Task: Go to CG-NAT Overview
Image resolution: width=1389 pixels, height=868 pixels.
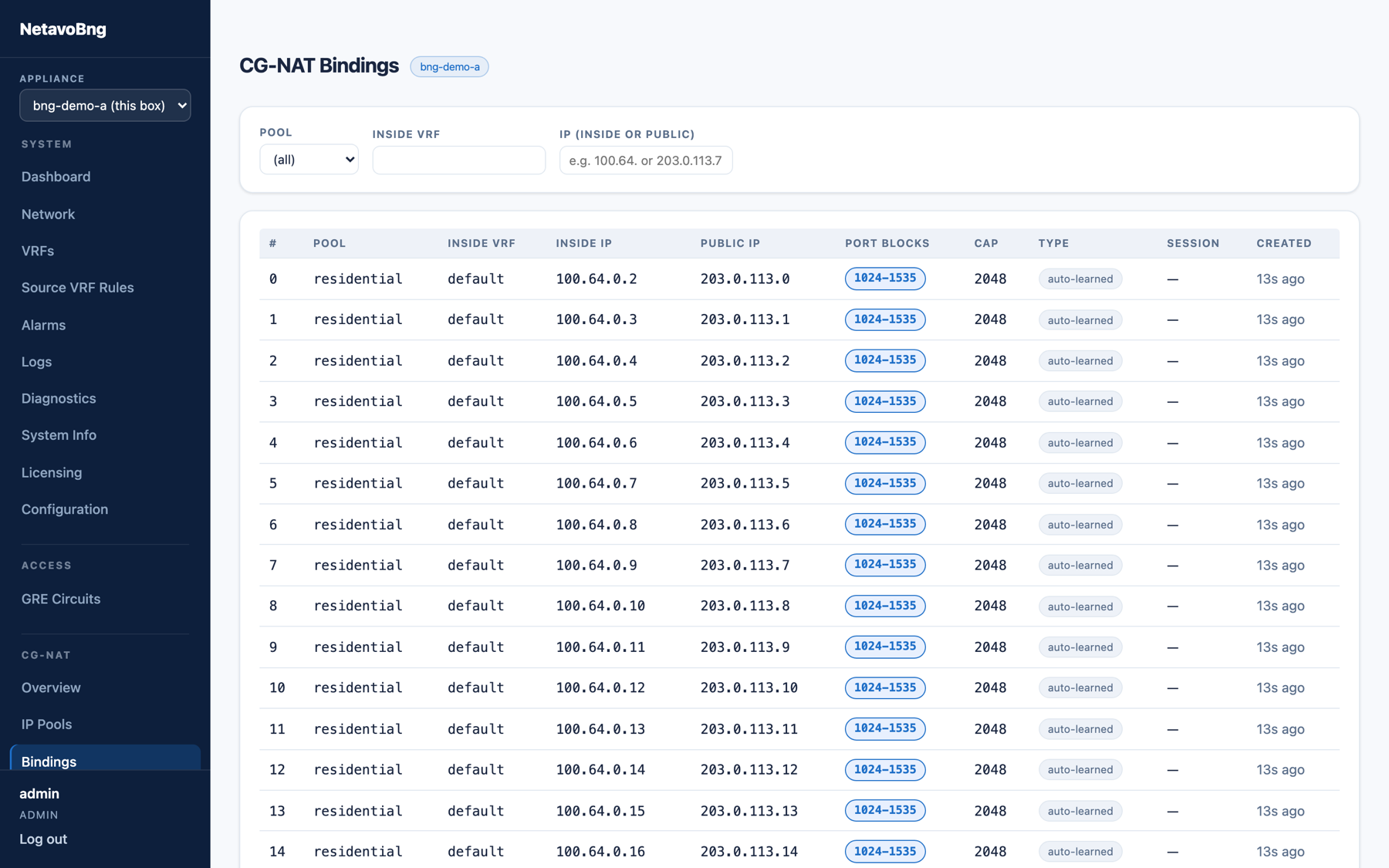Action: (x=51, y=687)
